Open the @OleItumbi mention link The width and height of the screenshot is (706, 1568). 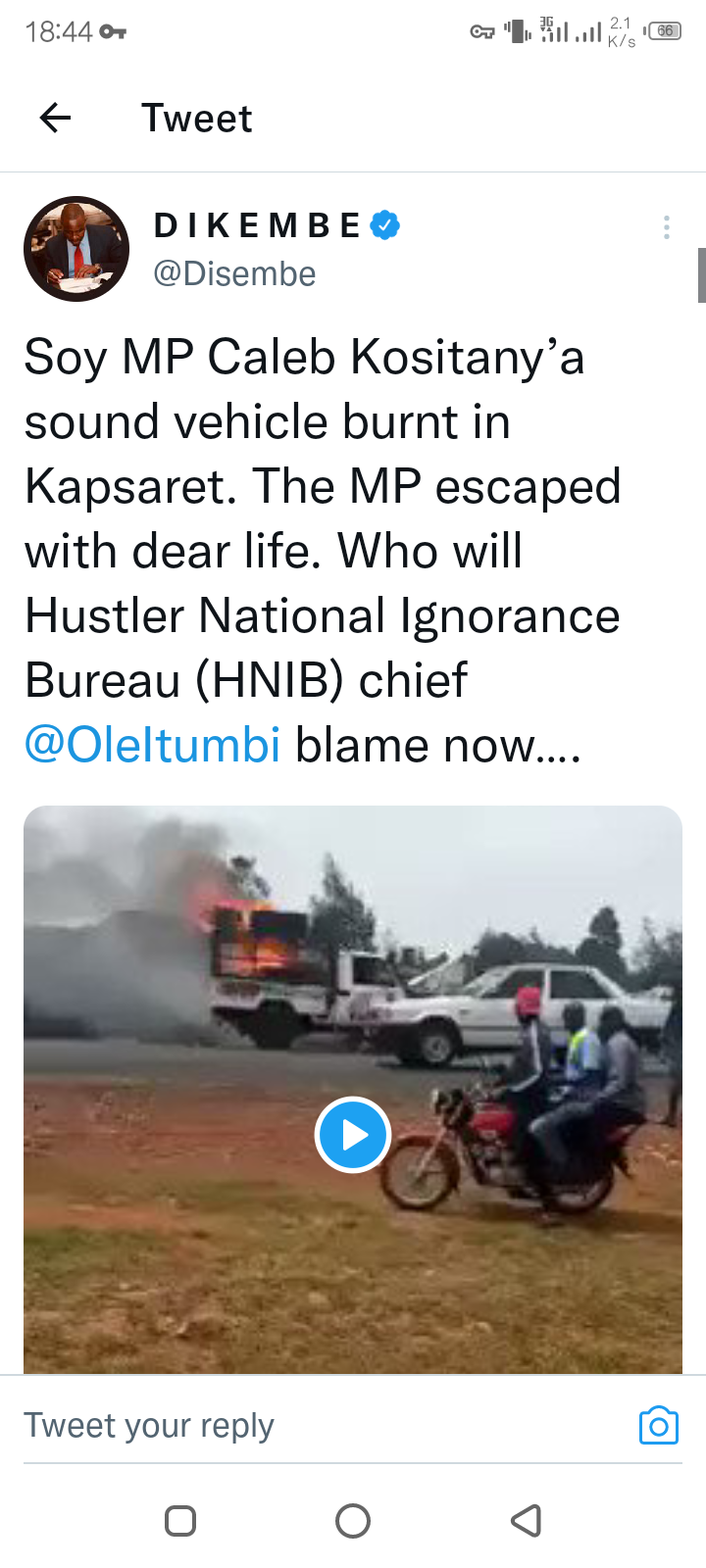coord(152,745)
